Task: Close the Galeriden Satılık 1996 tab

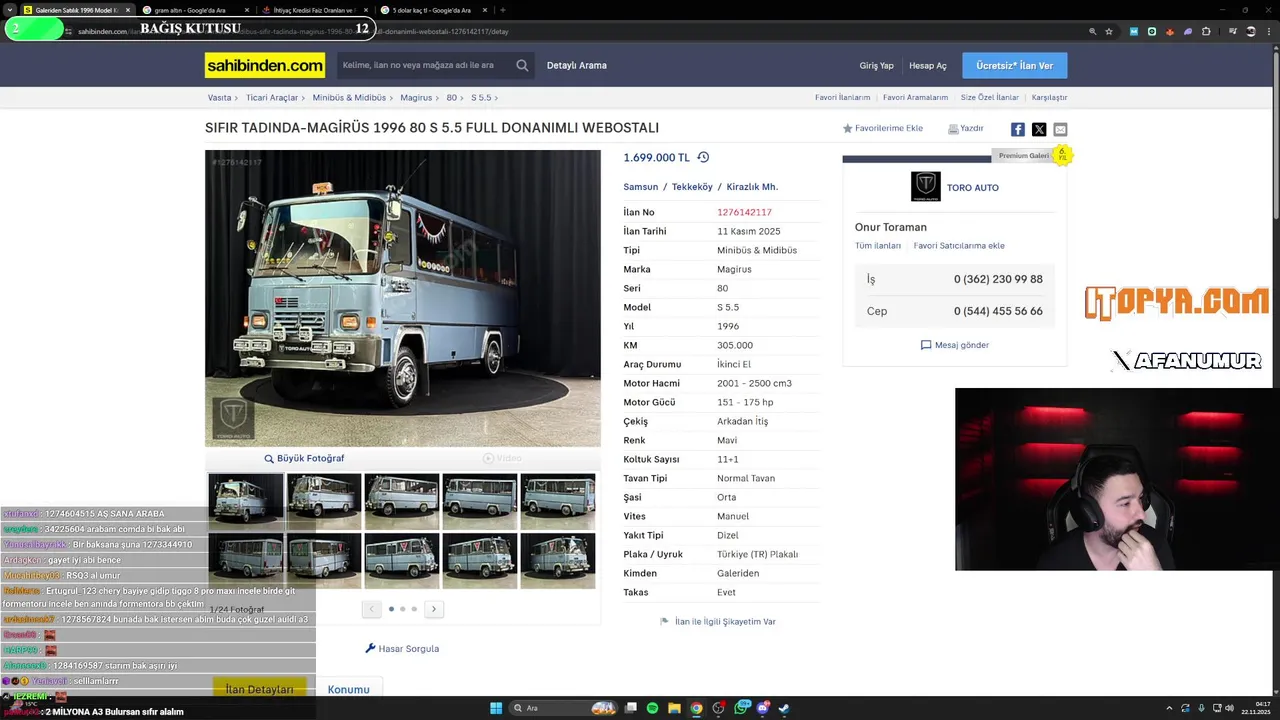Action: (x=127, y=10)
